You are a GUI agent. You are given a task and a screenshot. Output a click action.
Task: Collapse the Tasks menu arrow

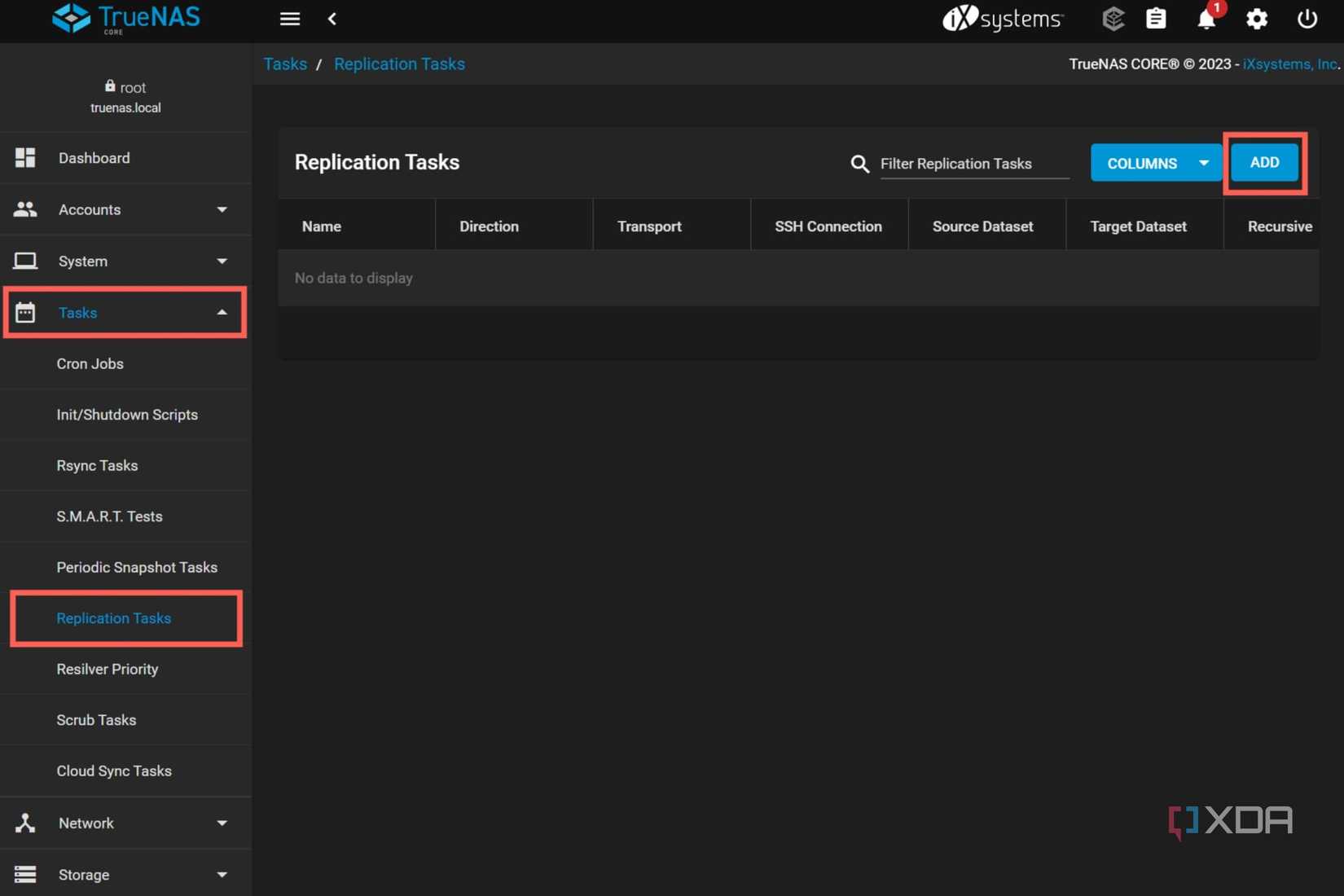(x=222, y=312)
